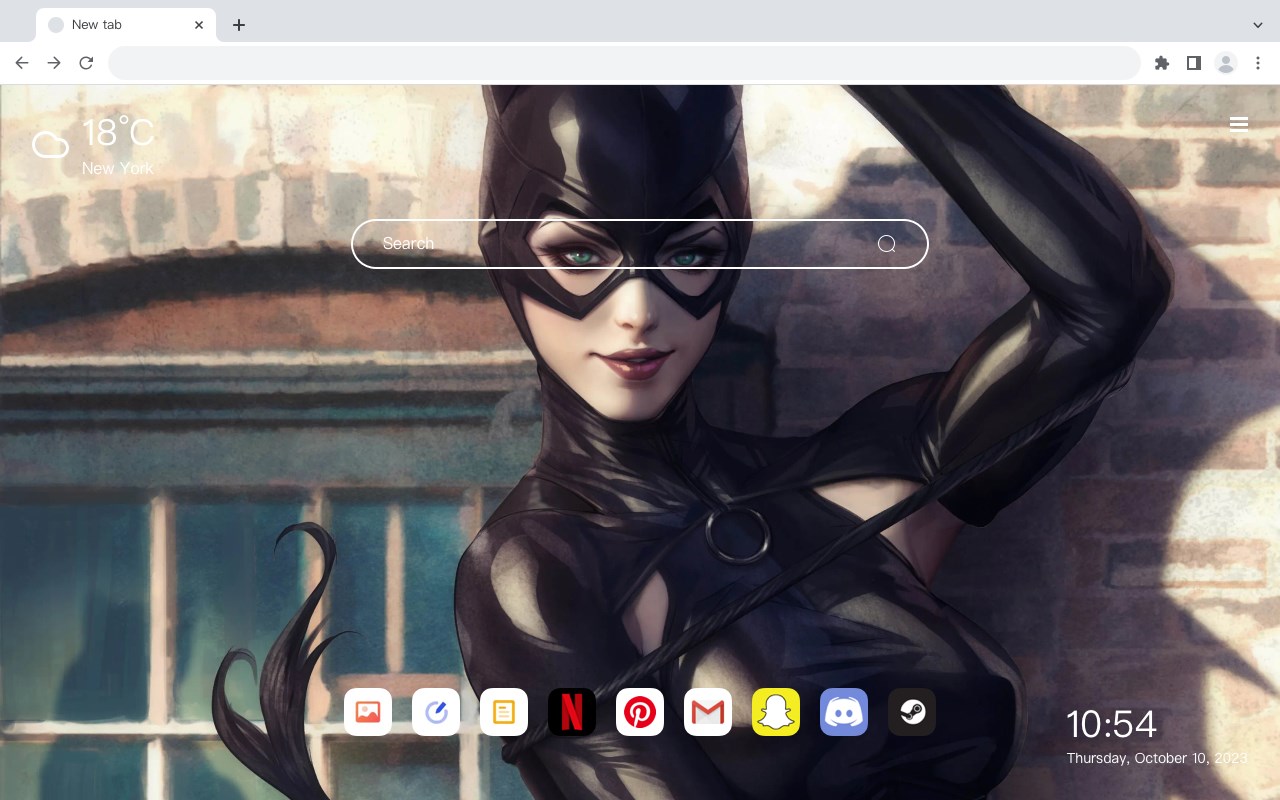Screen dimensions: 1280x800
Task: Open the profile avatar menu
Action: 1225,63
